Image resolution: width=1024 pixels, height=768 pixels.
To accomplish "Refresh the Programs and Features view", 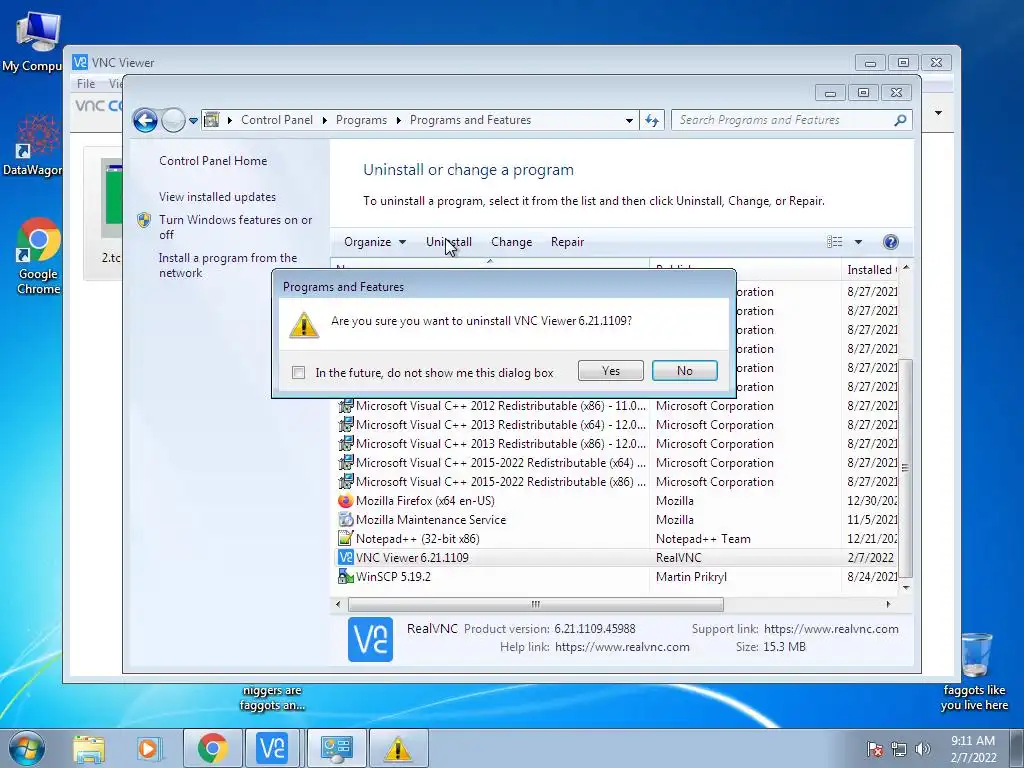I will (x=652, y=120).
